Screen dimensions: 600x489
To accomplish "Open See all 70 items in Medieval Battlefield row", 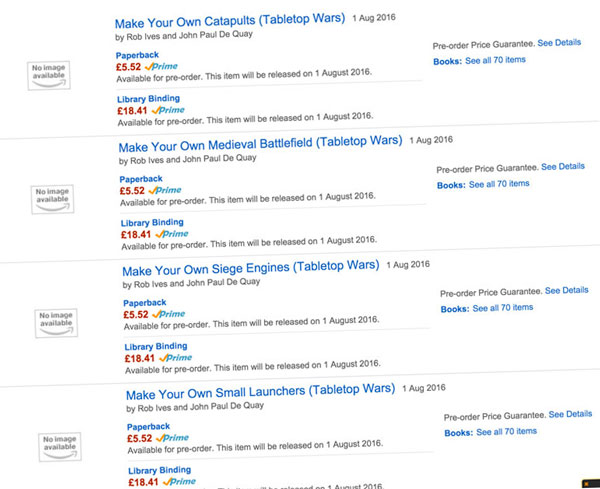I will click(499, 184).
